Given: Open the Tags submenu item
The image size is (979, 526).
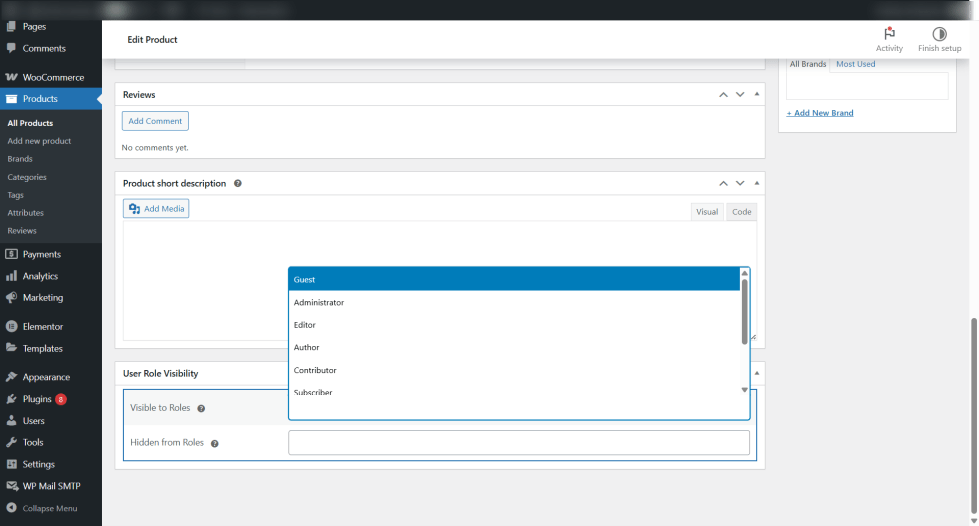Looking at the screenshot, I should tap(16, 195).
